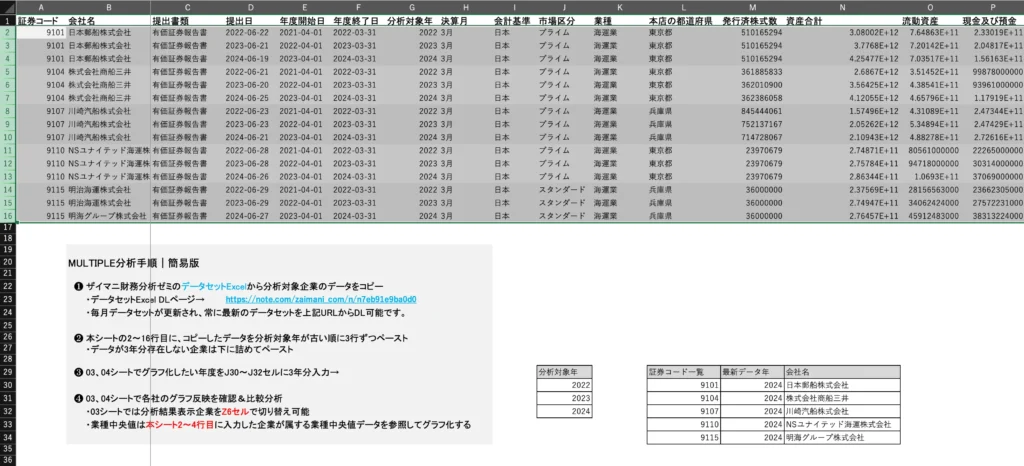
Task: Select the current assets cell 45912483000
Action: pyautogui.click(x=931, y=215)
